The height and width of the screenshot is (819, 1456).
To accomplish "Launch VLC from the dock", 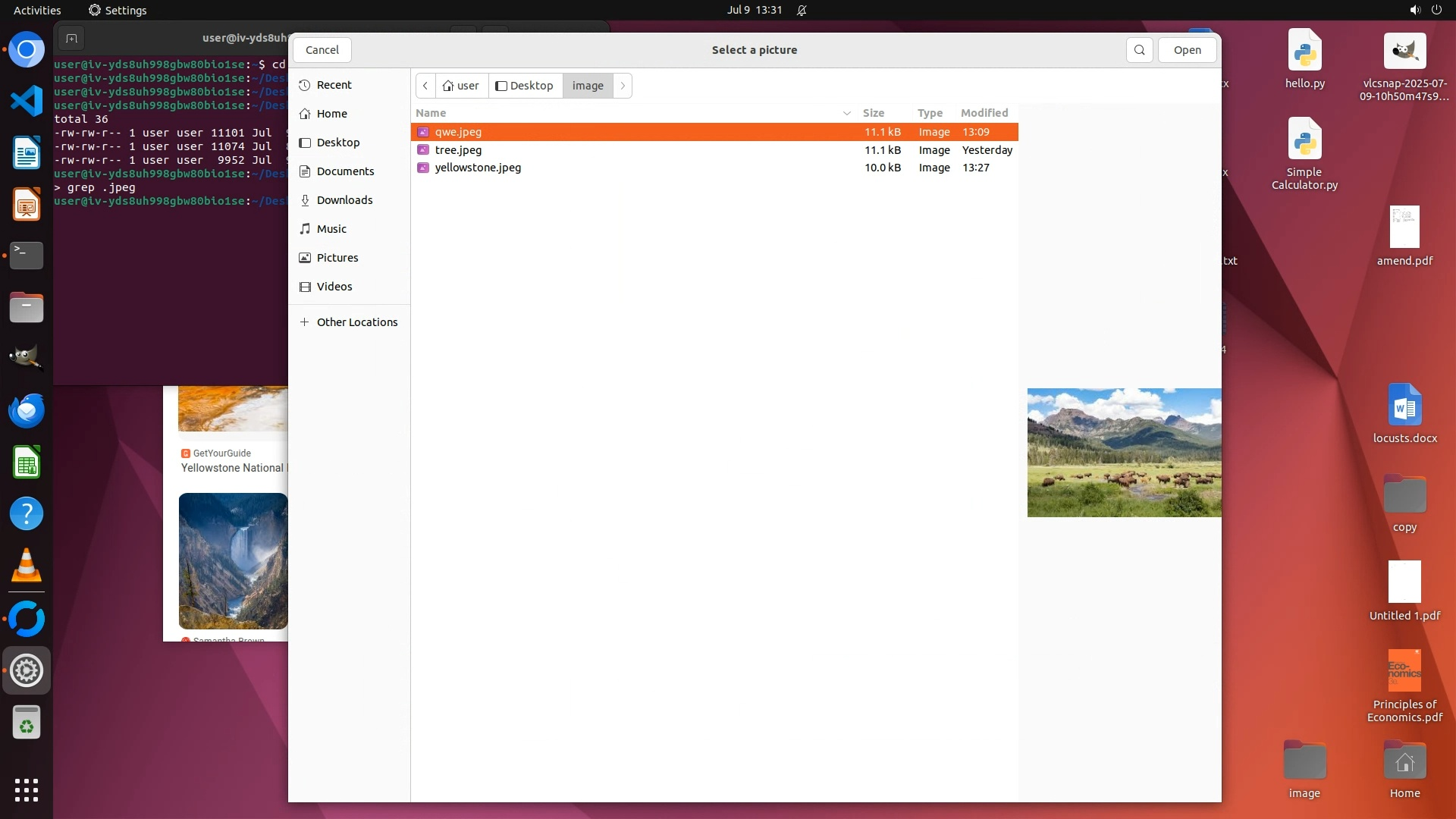I will point(27,566).
